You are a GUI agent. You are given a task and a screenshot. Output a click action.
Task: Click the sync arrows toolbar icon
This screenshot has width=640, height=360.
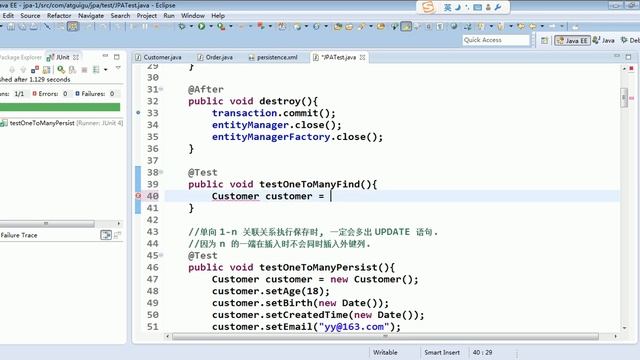pos(468,27)
